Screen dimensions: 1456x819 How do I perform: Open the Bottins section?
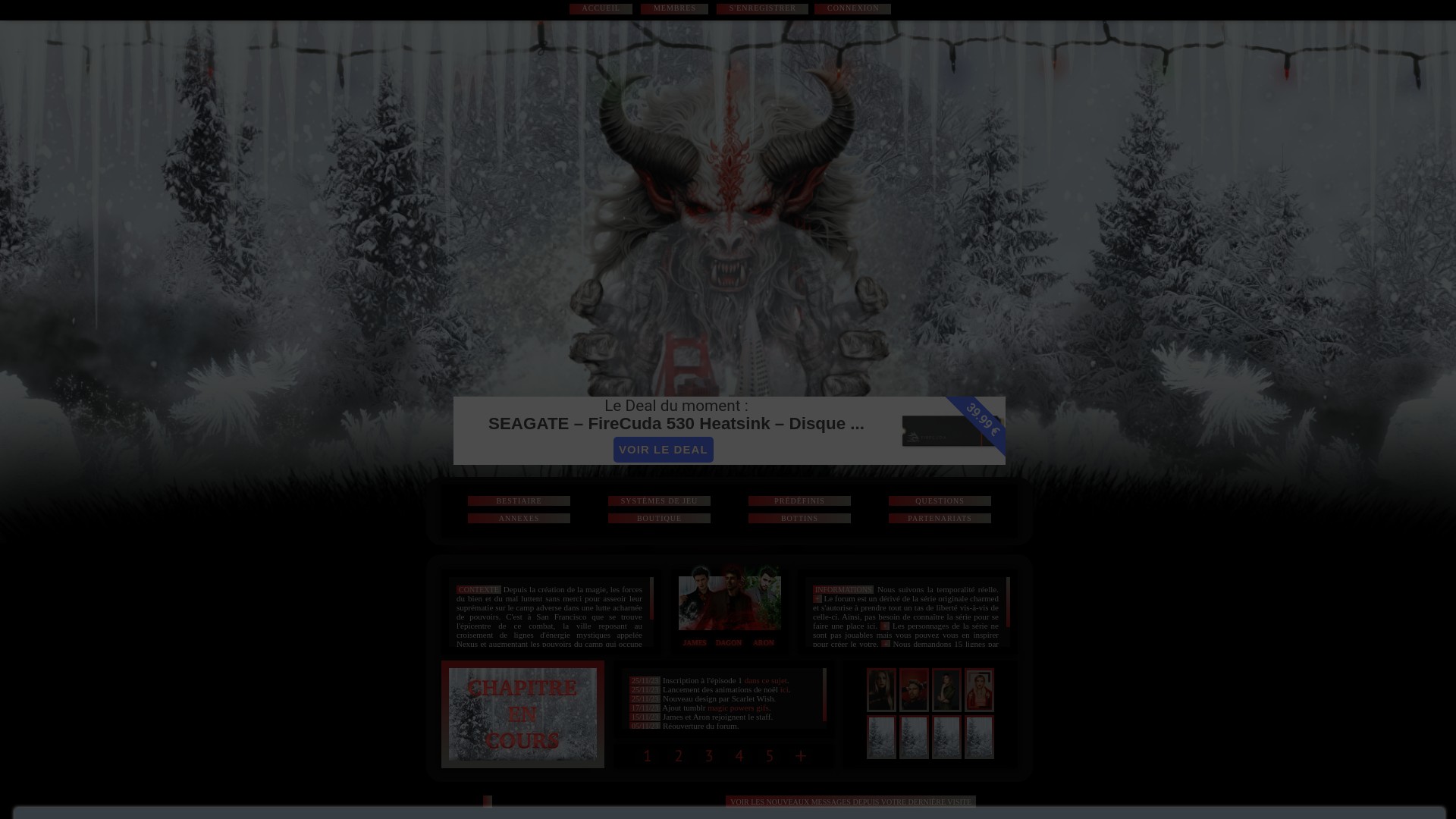click(x=799, y=519)
